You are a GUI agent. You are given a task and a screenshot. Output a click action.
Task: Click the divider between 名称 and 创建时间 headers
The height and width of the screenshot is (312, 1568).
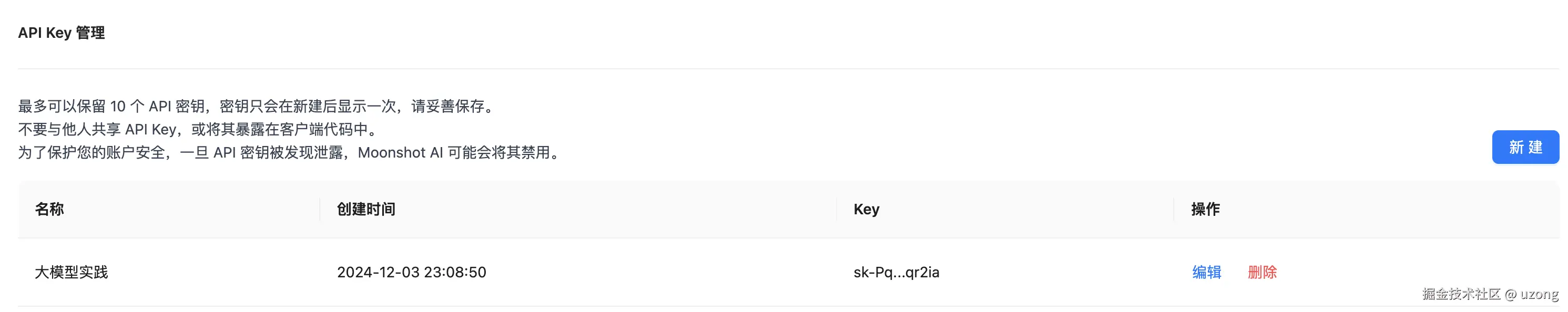320,209
